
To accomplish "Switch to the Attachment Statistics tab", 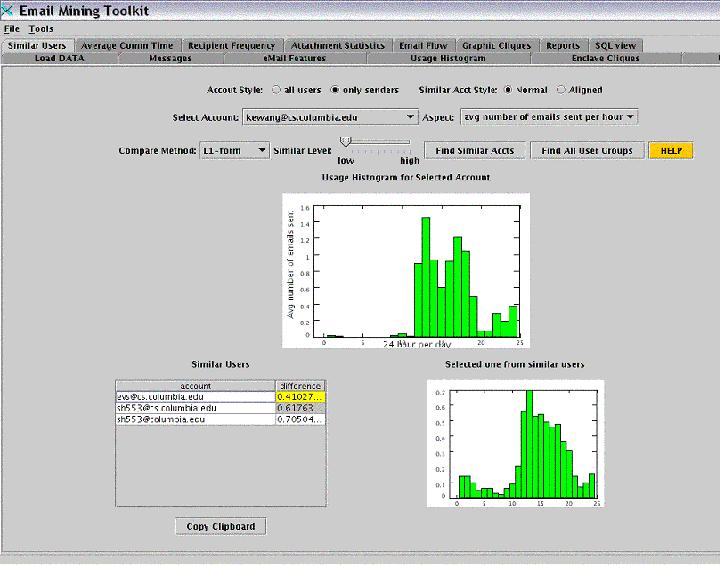I will point(338,46).
